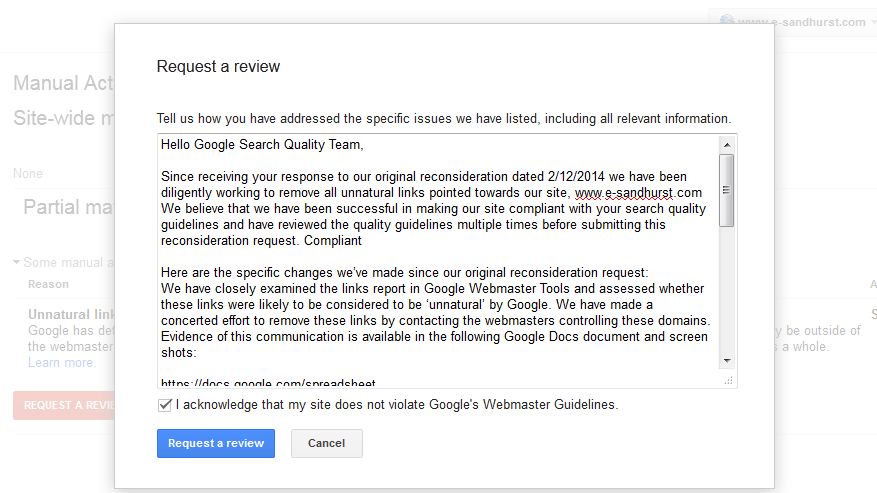Click the www.e-sandhurst.com text in message
This screenshot has height=493, width=877.
[x=638, y=192]
